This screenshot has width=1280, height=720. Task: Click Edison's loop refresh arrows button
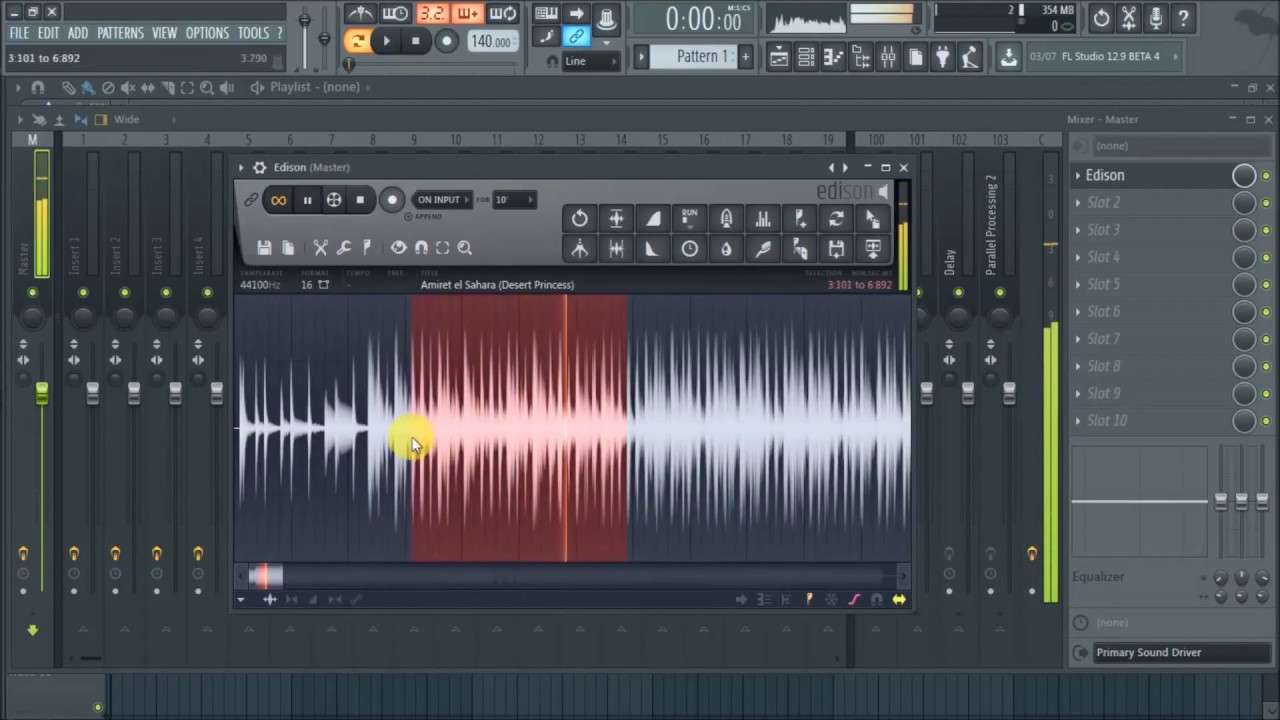(836, 219)
